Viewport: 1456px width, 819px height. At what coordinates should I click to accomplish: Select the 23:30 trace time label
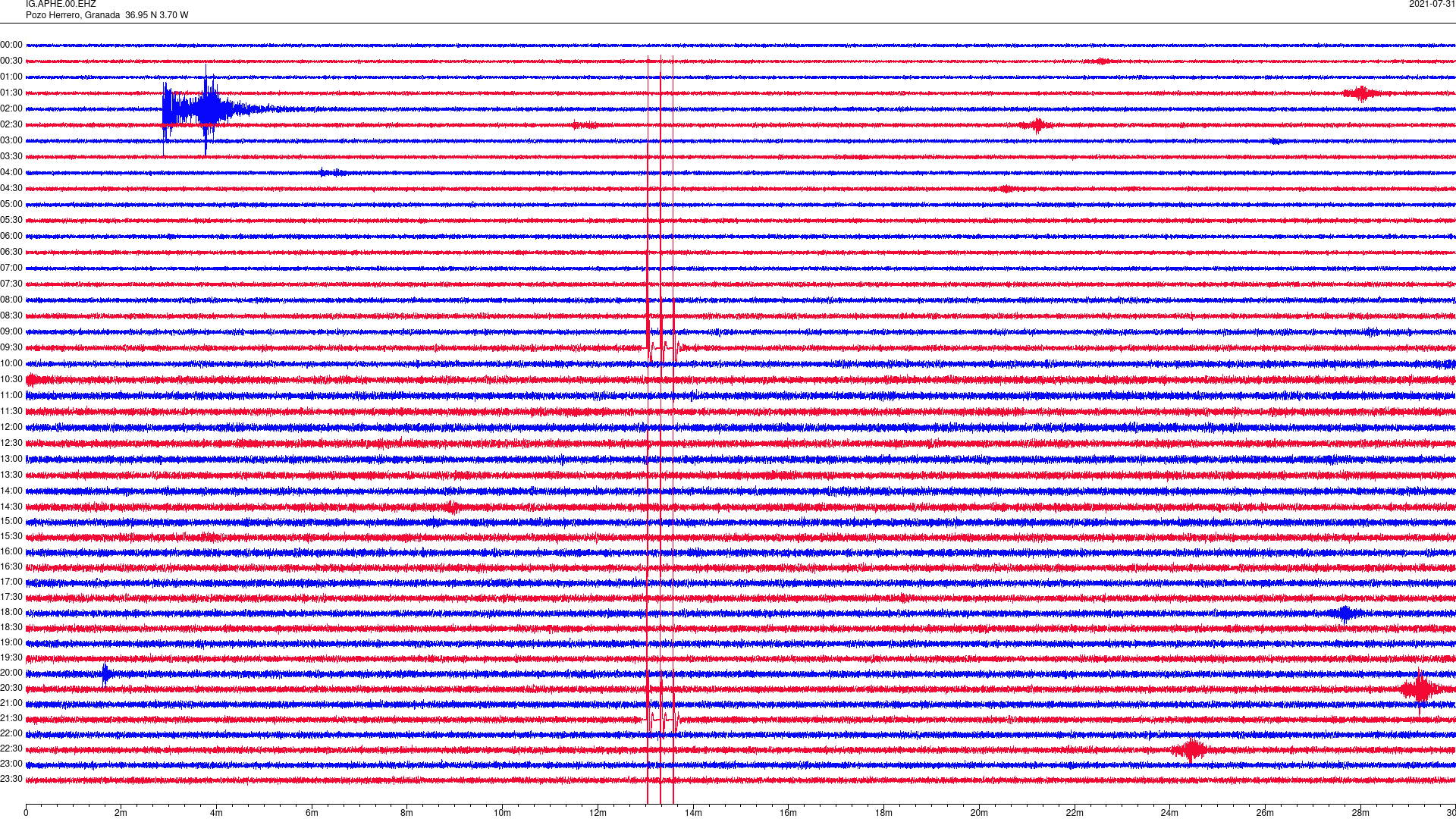[x=11, y=779]
